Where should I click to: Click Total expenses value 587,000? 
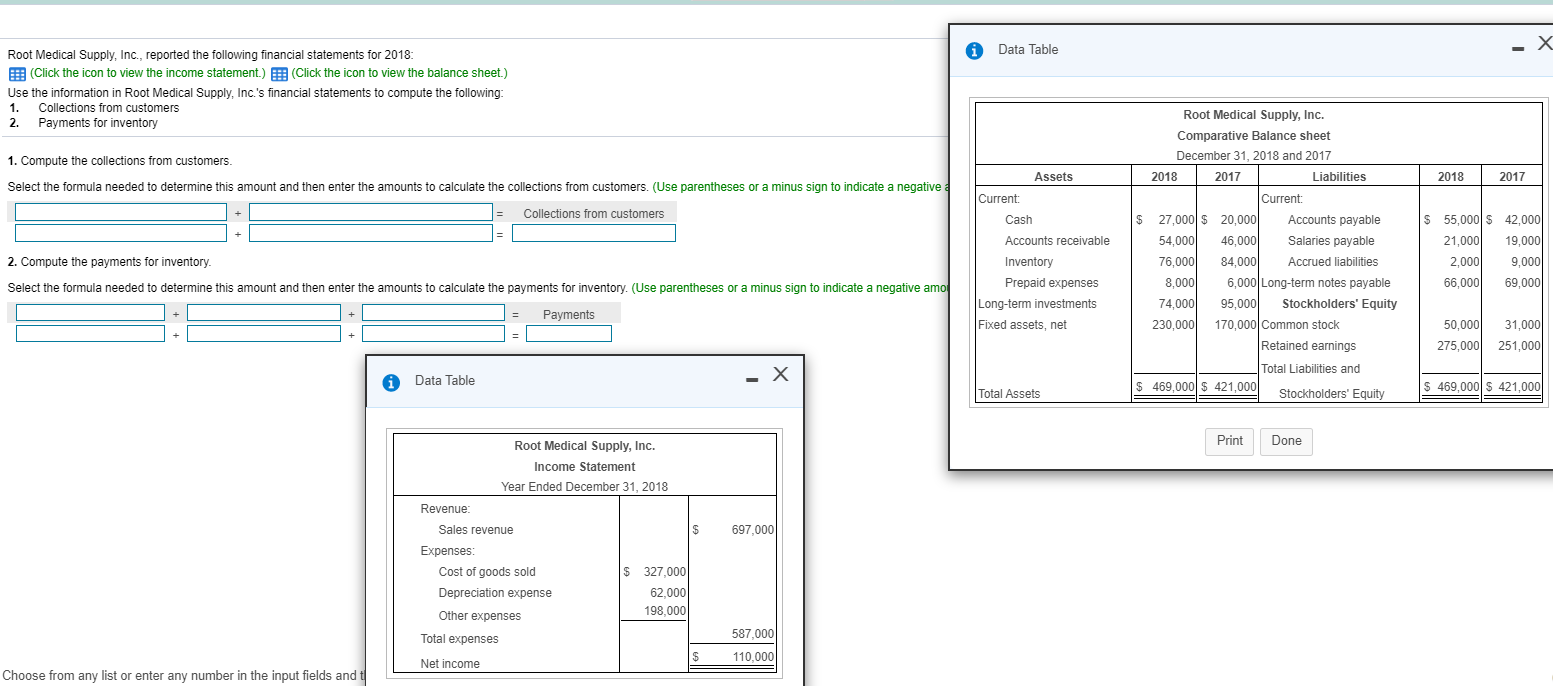pos(753,634)
